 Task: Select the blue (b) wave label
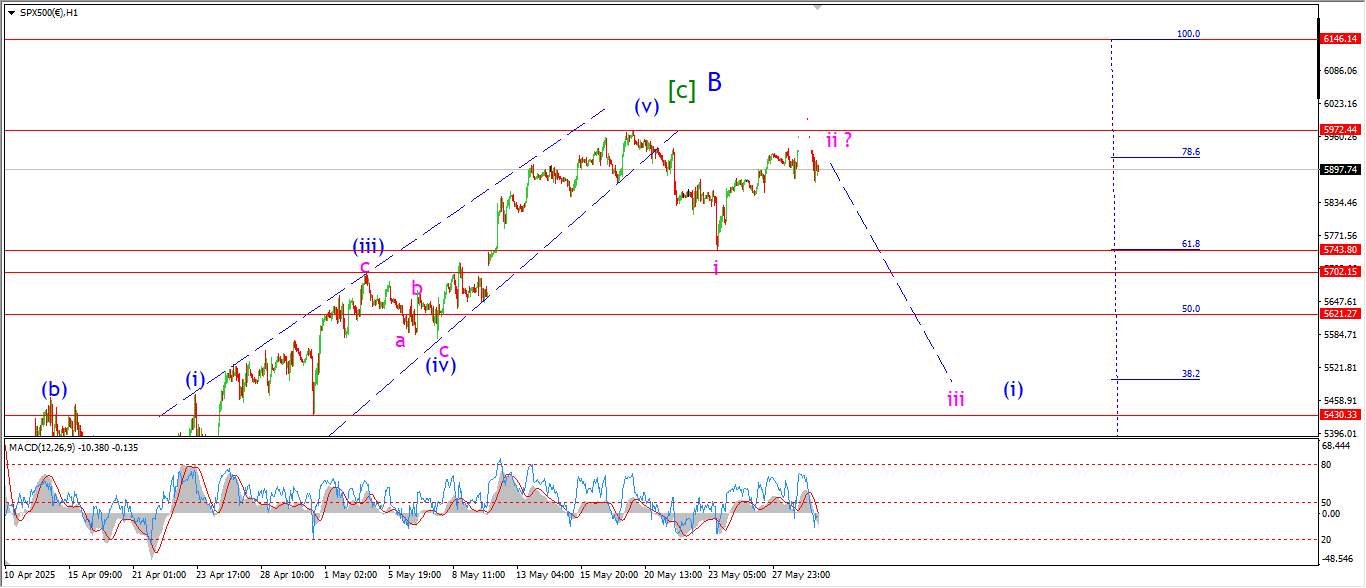click(54, 389)
